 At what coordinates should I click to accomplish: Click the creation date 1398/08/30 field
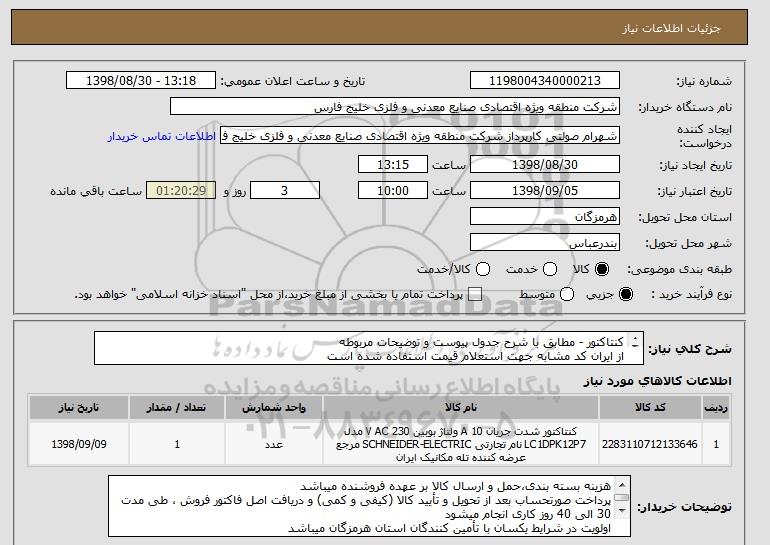[545, 164]
